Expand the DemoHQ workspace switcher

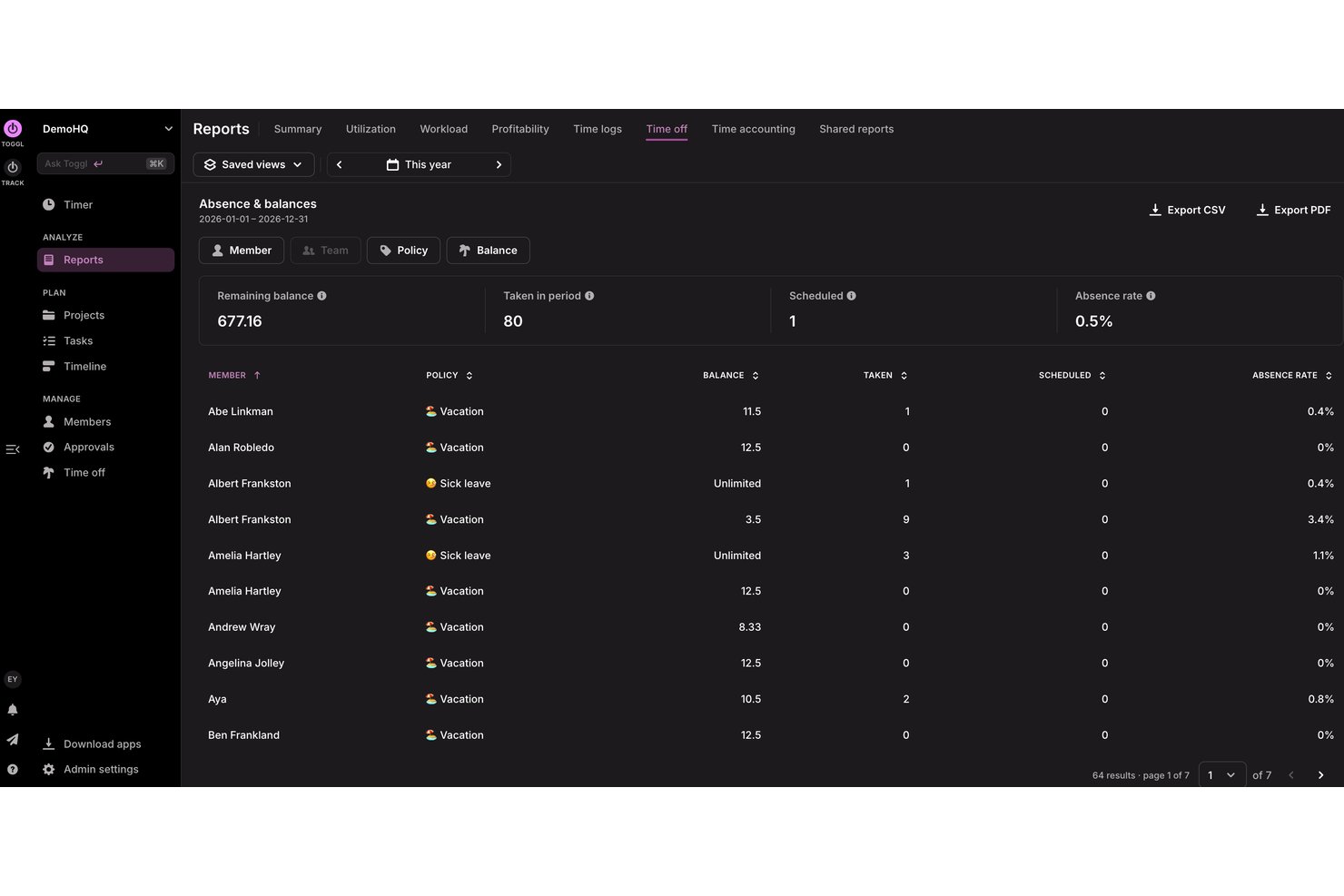pos(107,129)
